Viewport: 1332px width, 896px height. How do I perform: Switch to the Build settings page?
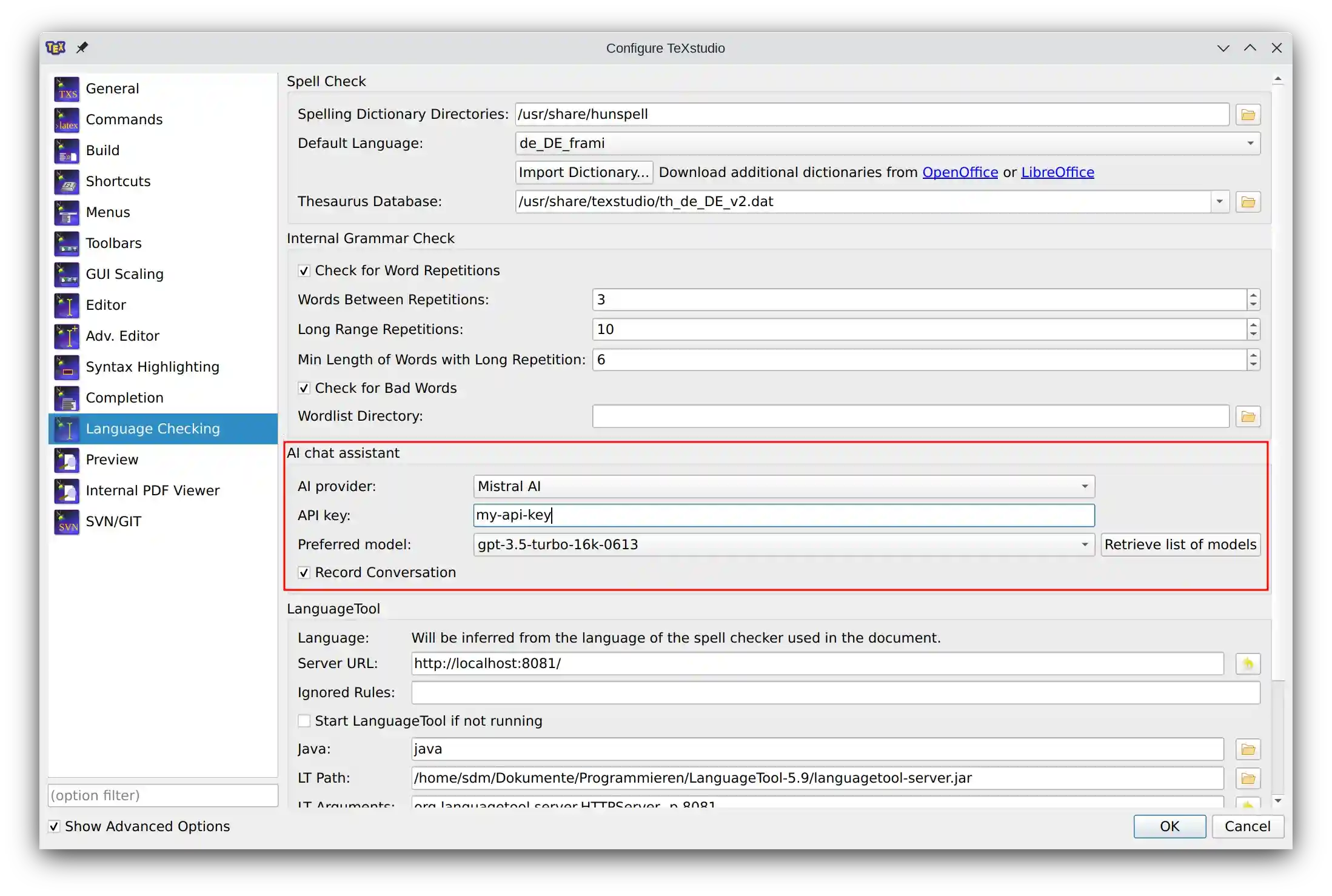102,150
